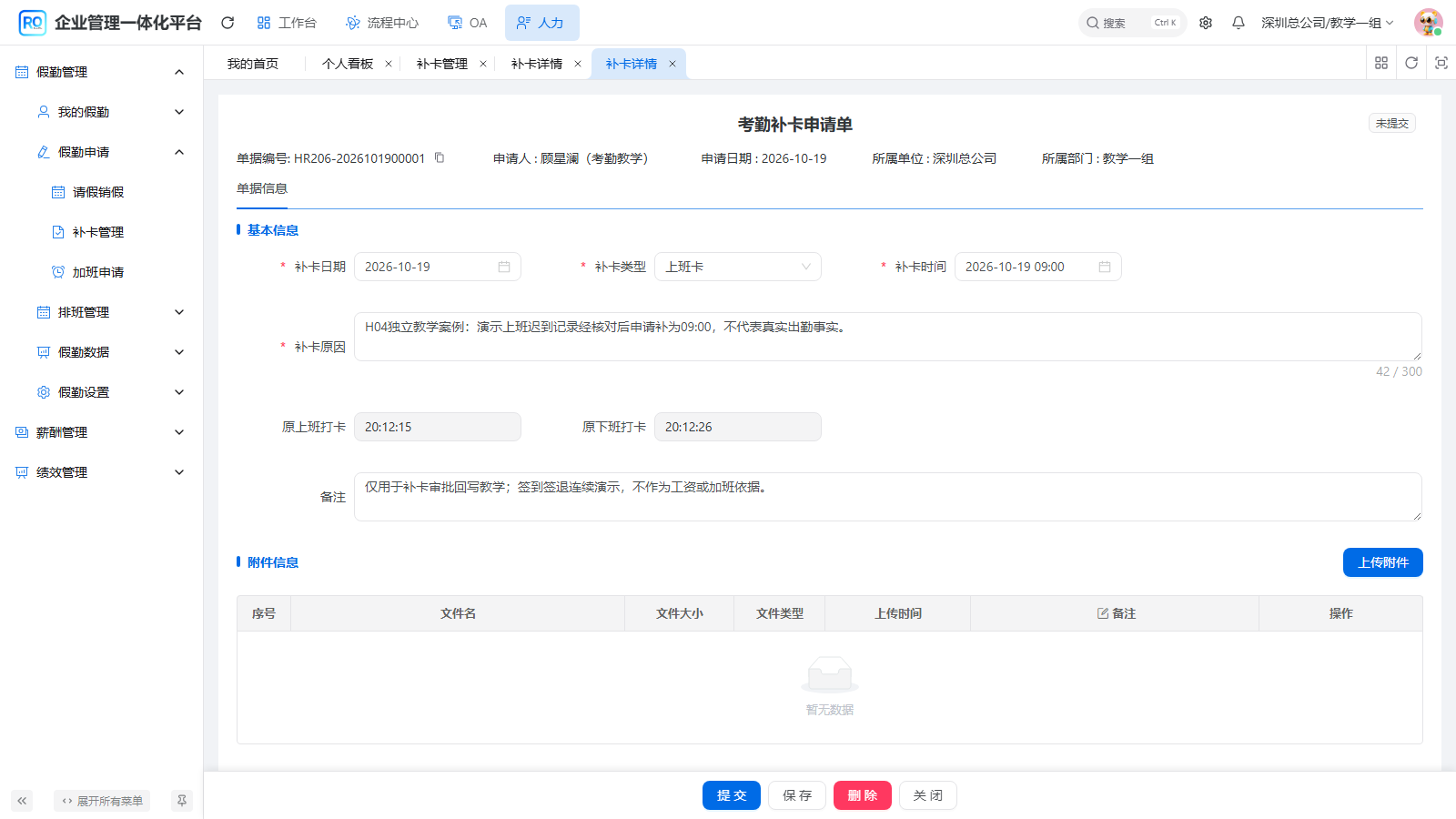Click the user avatar in the top bar
1456x819 pixels.
[x=1429, y=23]
